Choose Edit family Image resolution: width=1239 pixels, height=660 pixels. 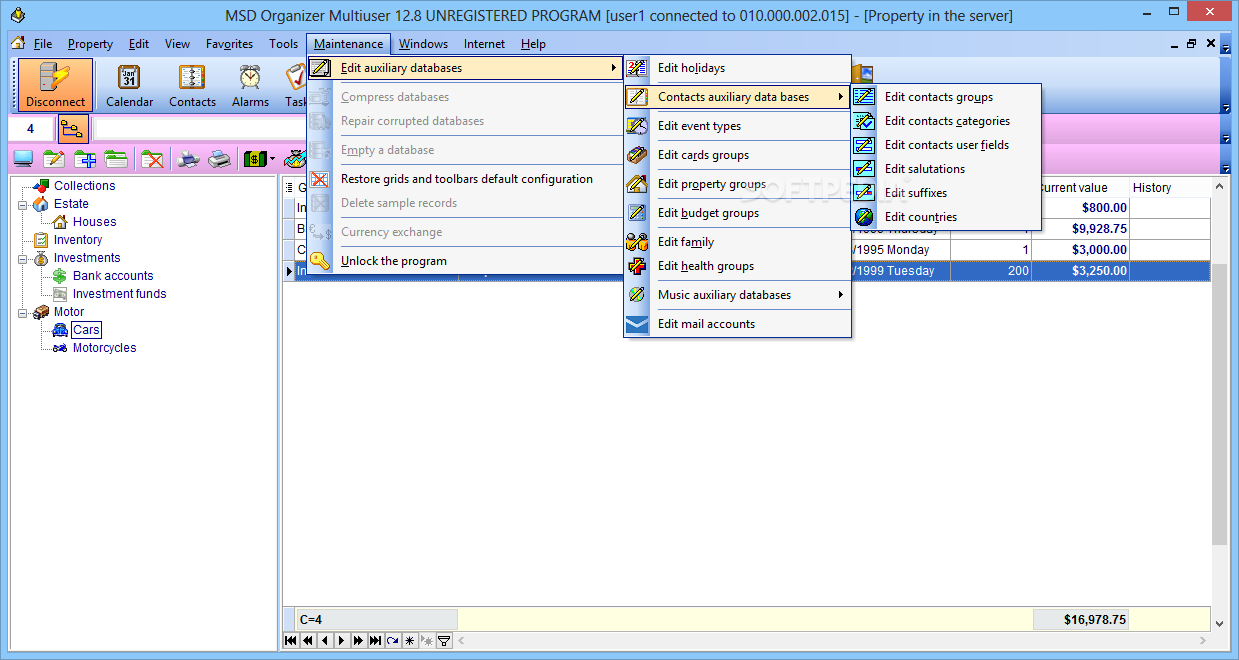pos(737,242)
